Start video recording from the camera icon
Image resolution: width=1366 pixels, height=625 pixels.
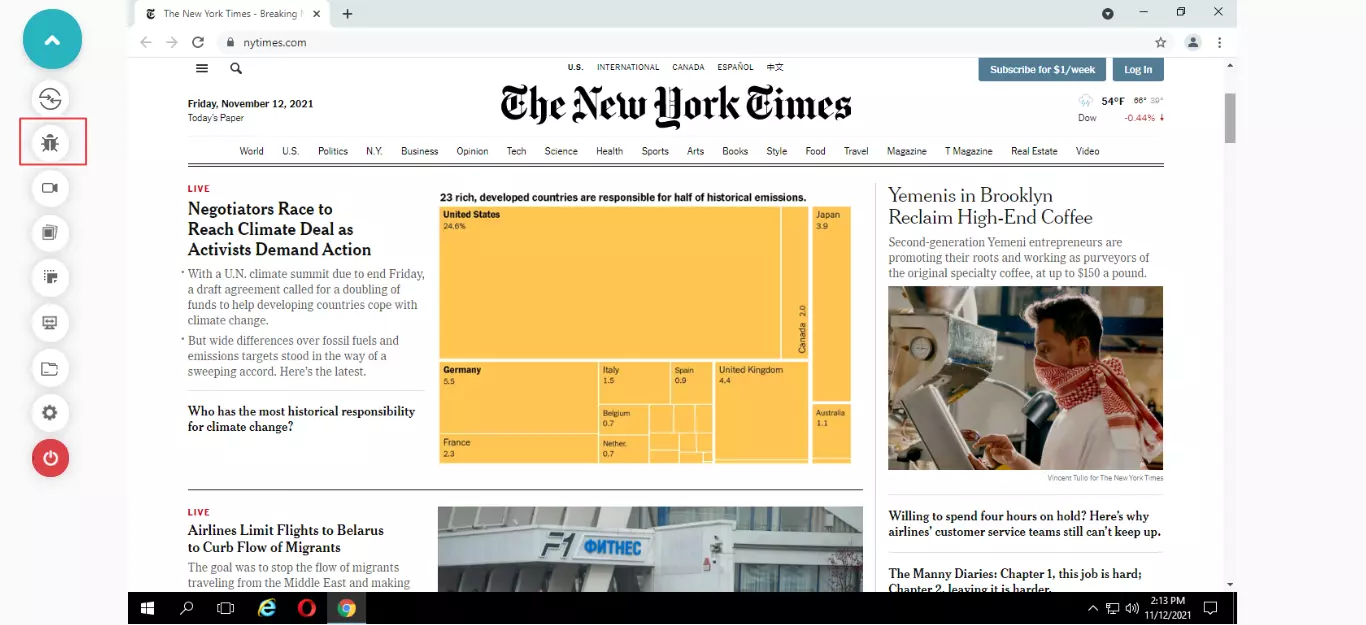[51, 188]
